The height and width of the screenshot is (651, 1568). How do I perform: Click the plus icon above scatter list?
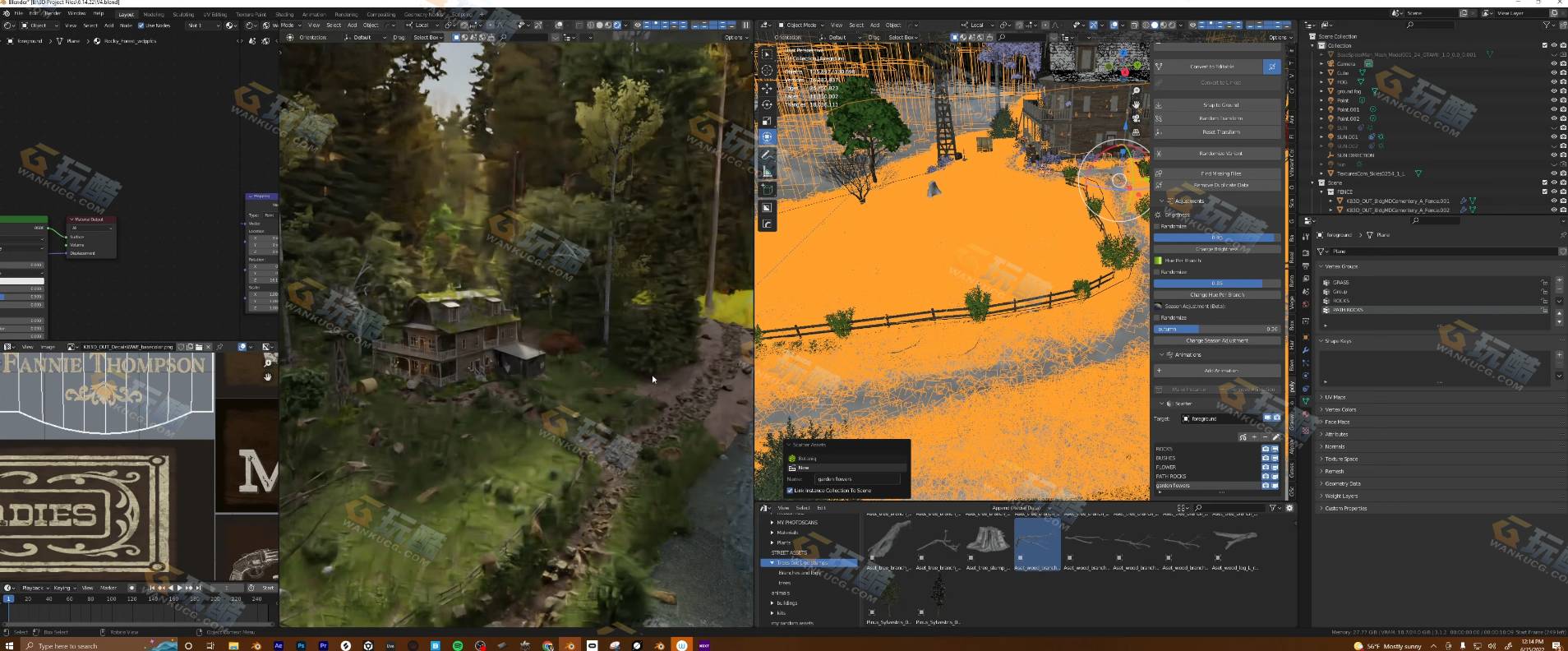coord(1254,436)
